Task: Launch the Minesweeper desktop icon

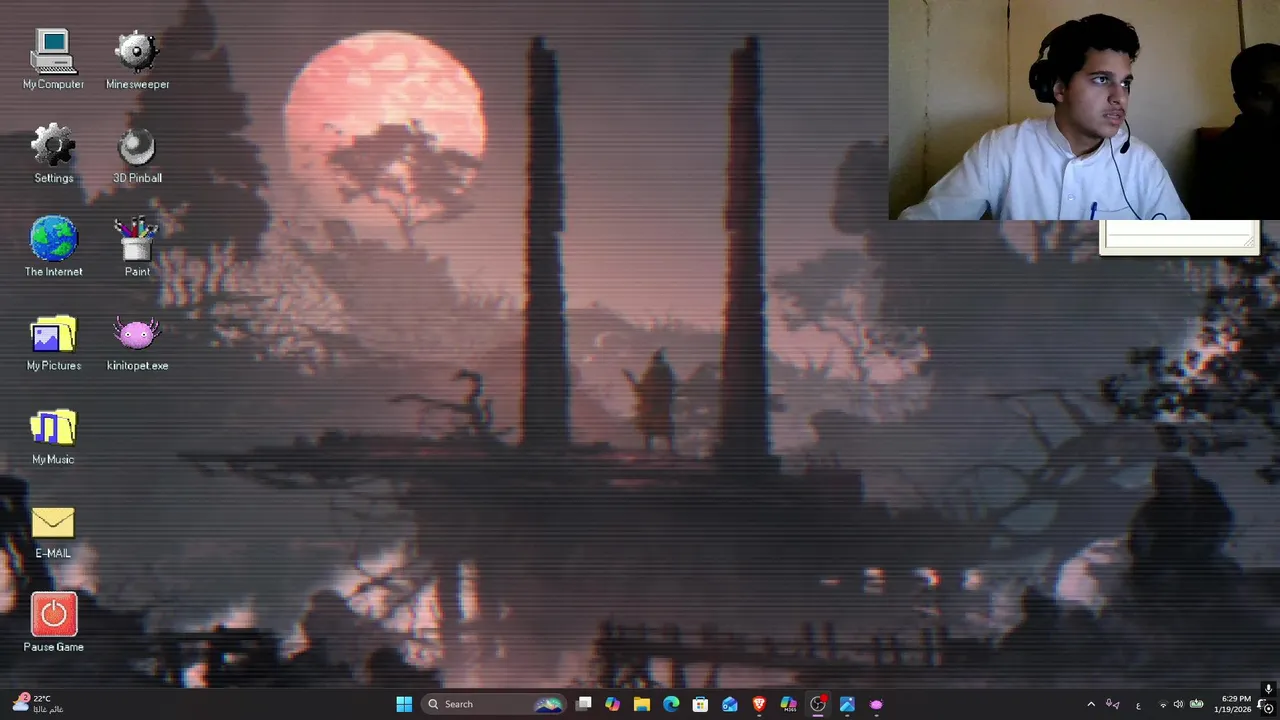Action: (137, 60)
